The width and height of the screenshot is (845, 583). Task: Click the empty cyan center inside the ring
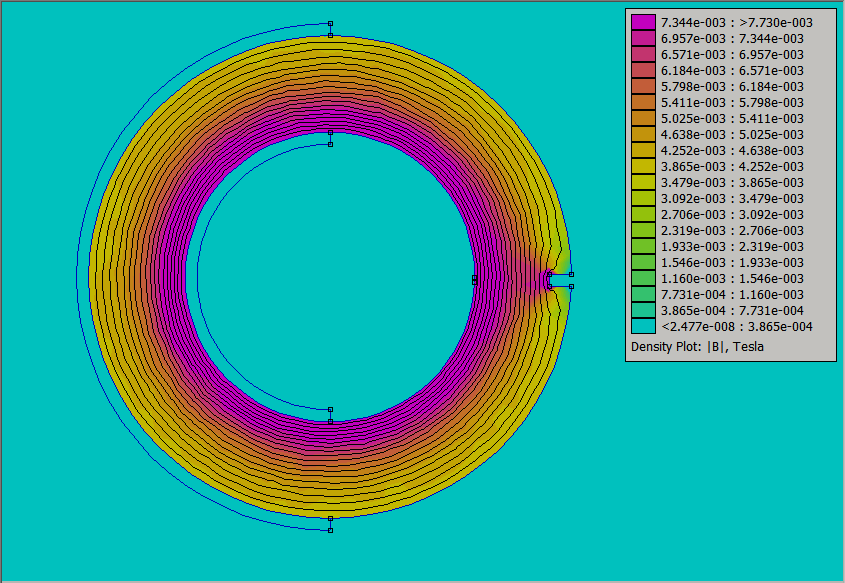point(330,278)
